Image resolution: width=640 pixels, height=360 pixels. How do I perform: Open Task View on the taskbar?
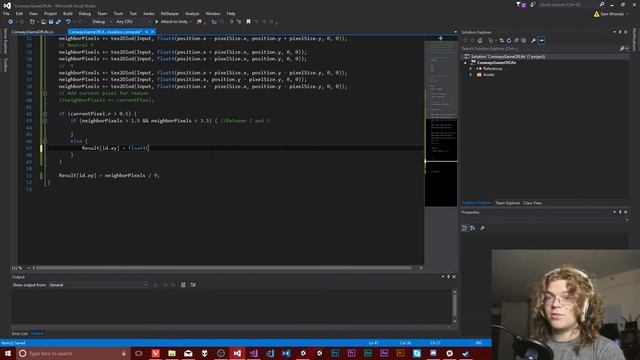139,353
